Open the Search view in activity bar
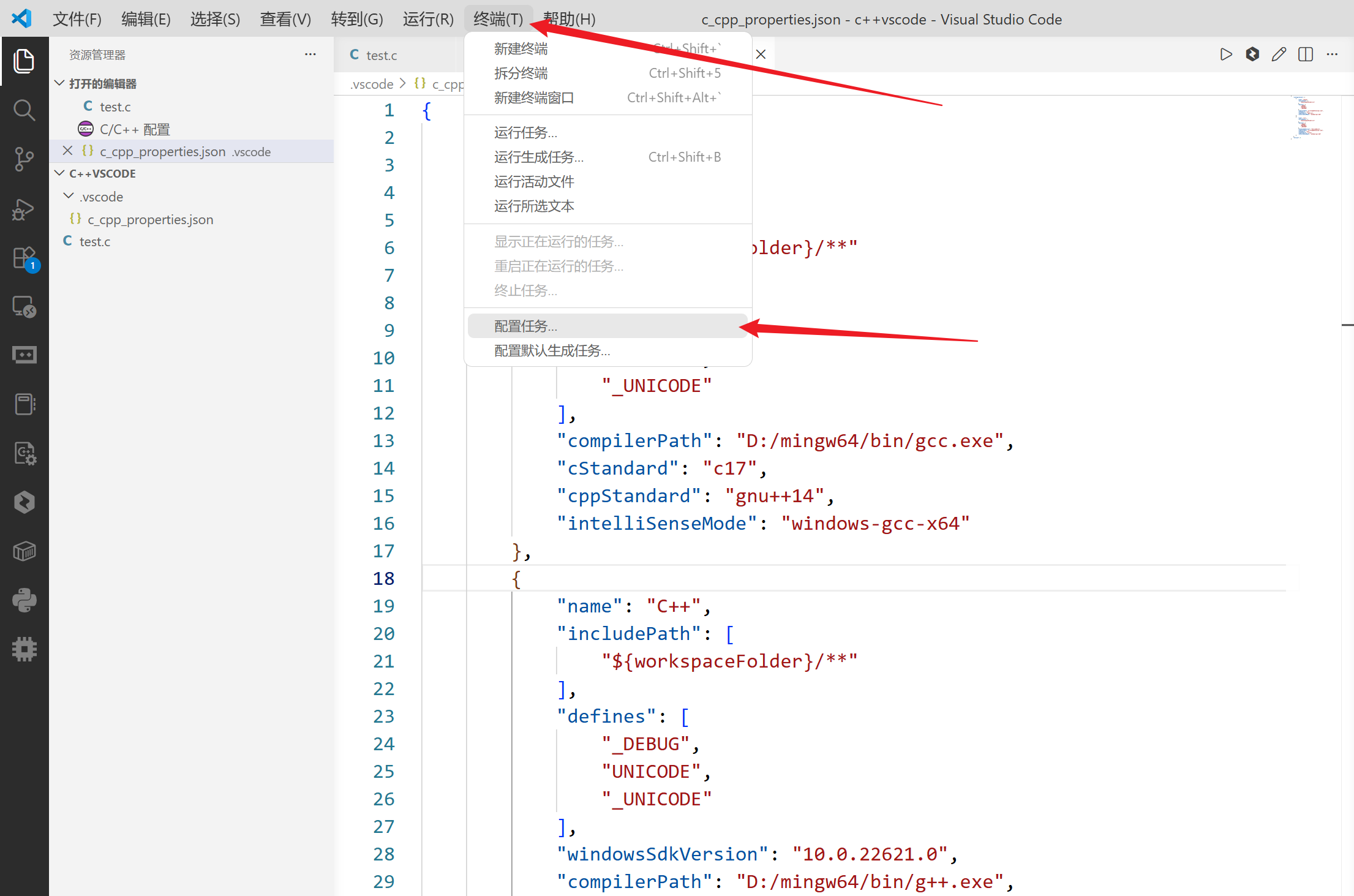 24,110
